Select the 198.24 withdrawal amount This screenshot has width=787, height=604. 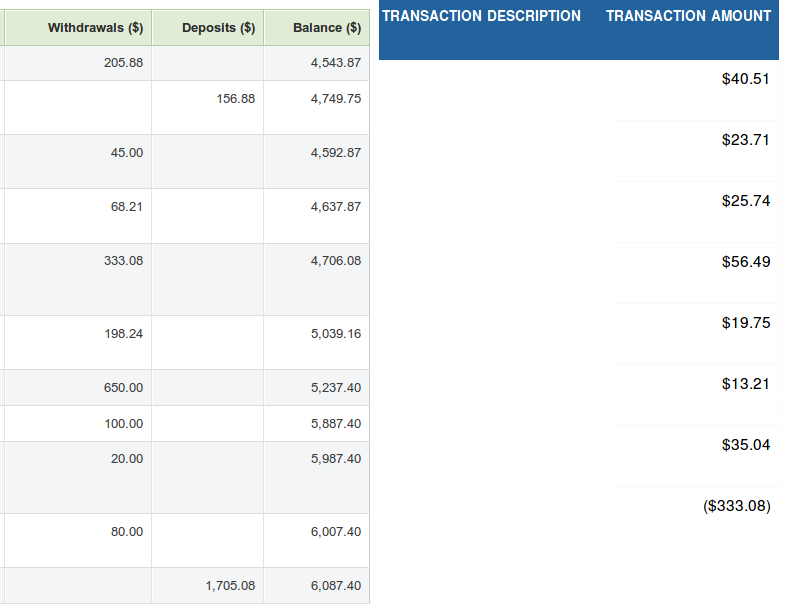click(x=123, y=334)
